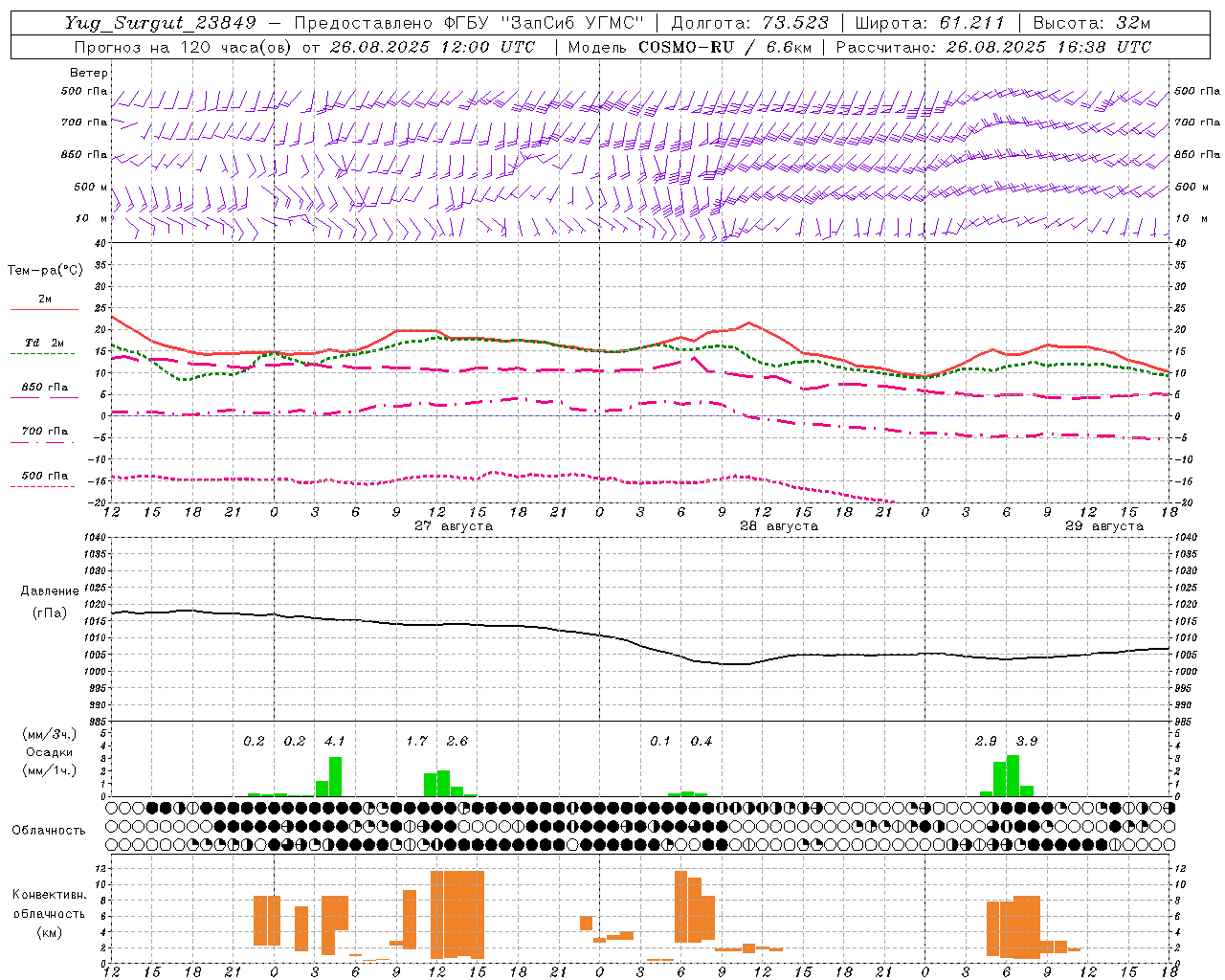
Task: Click the (мм/1ч.) precipitation unit label
Action: 49,770
